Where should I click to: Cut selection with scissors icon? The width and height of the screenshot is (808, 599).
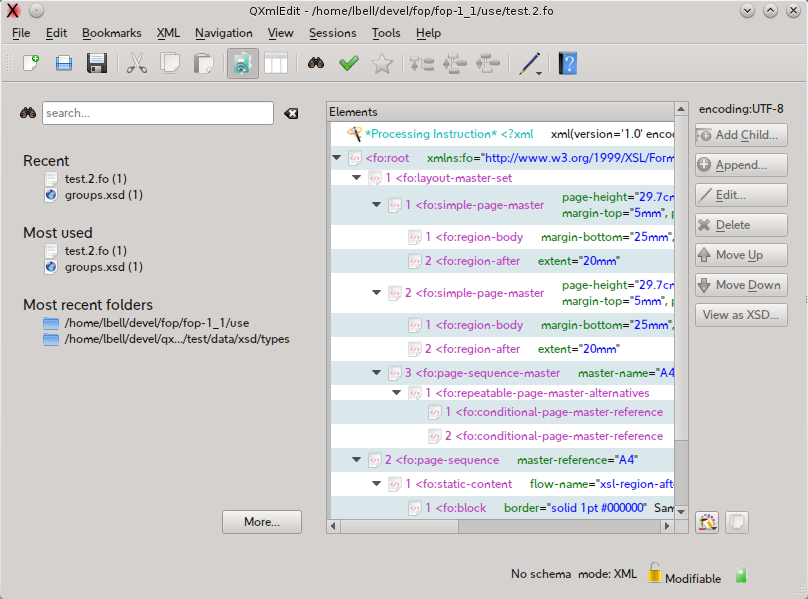(137, 63)
